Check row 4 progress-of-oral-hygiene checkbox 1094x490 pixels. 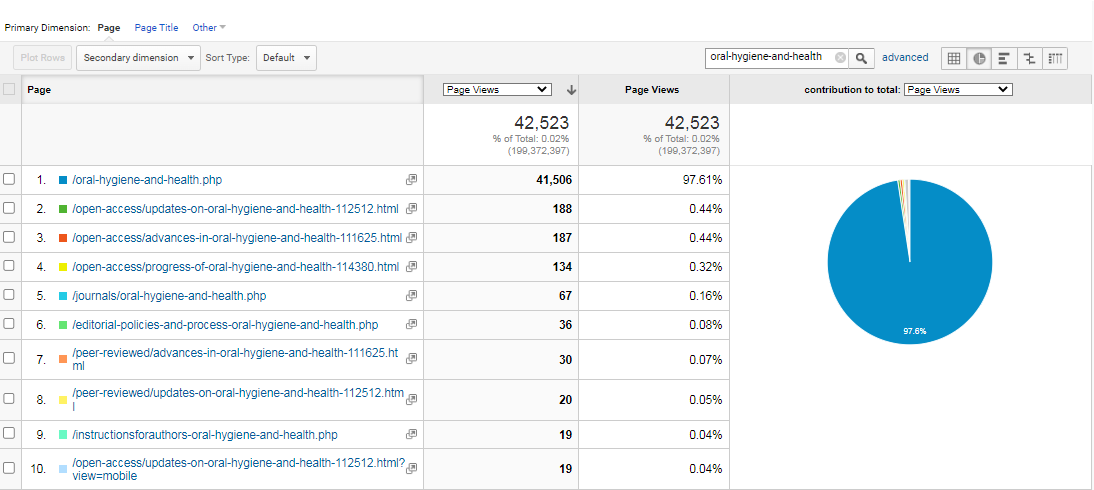click(9, 266)
